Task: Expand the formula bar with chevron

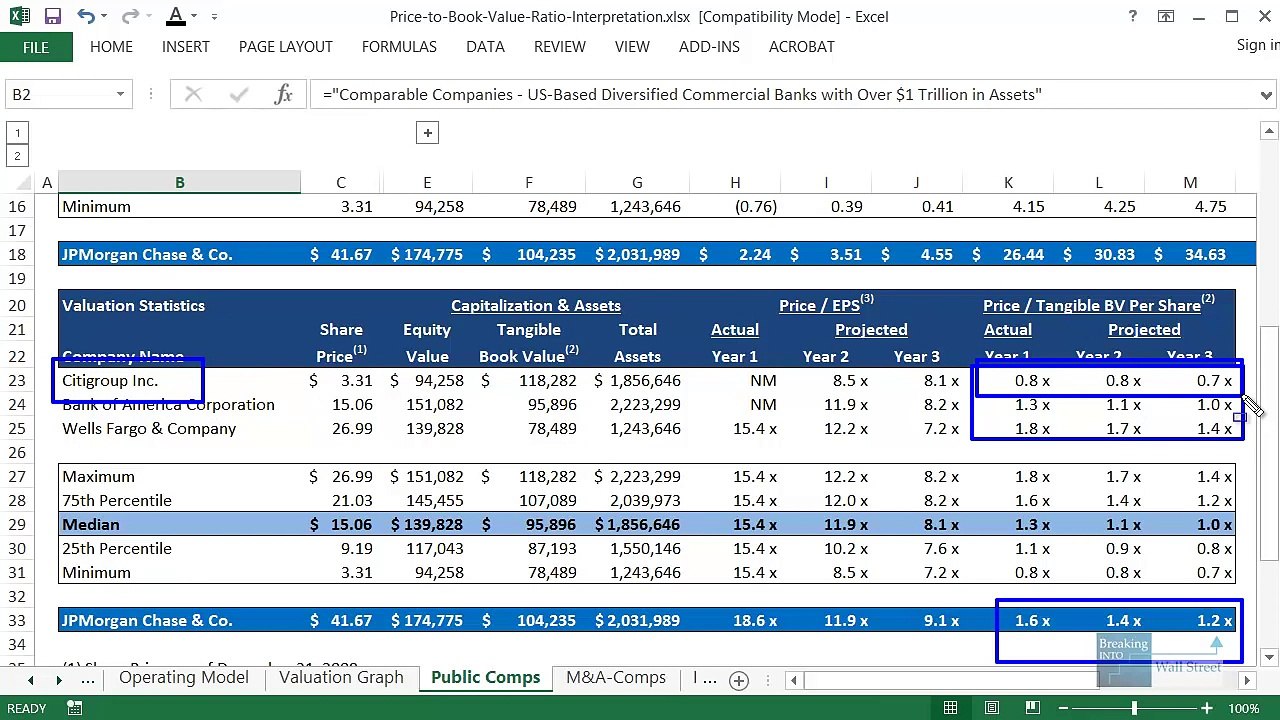Action: 1267,95
